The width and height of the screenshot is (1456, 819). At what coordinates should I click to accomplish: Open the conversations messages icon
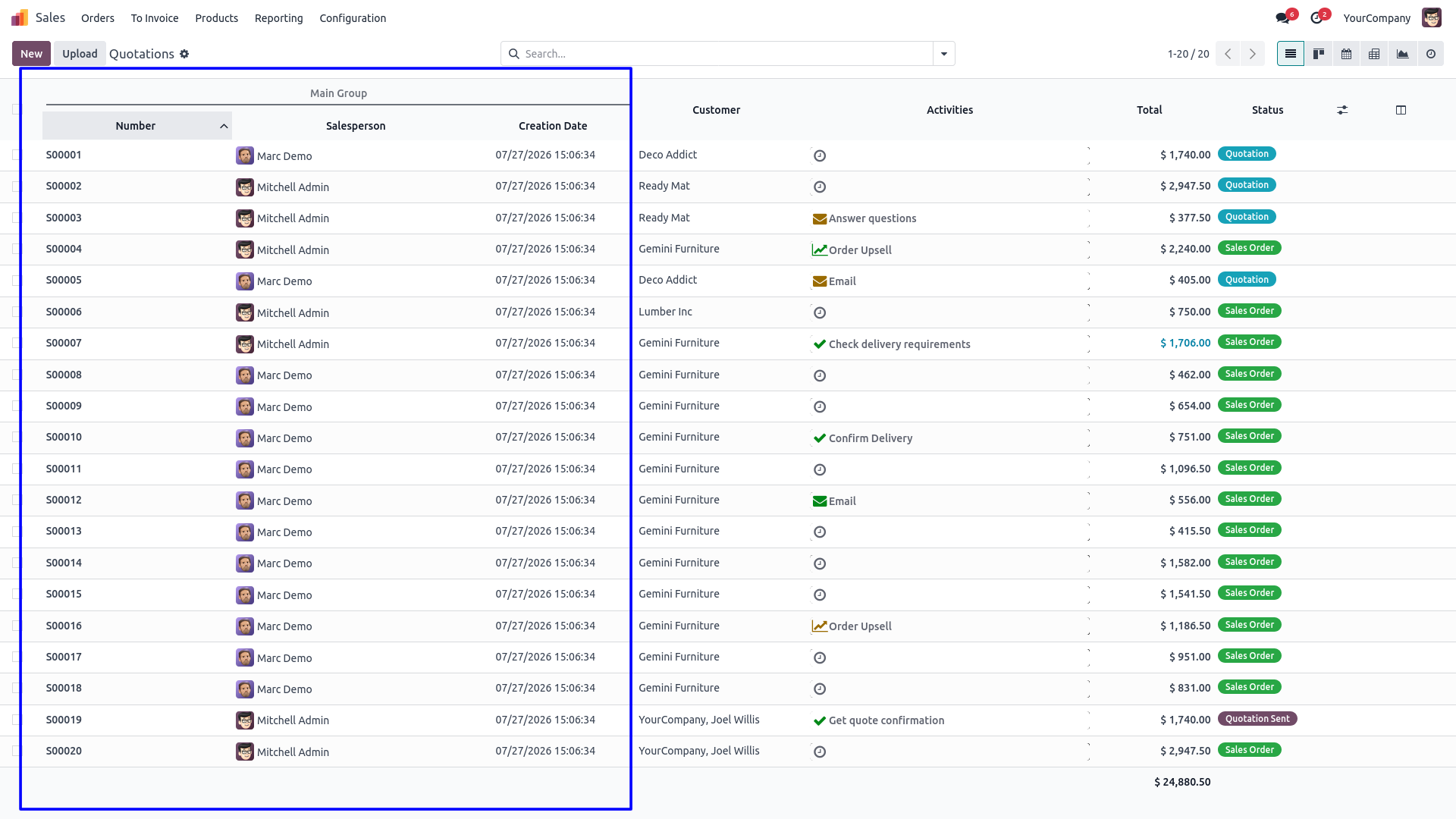point(1283,18)
